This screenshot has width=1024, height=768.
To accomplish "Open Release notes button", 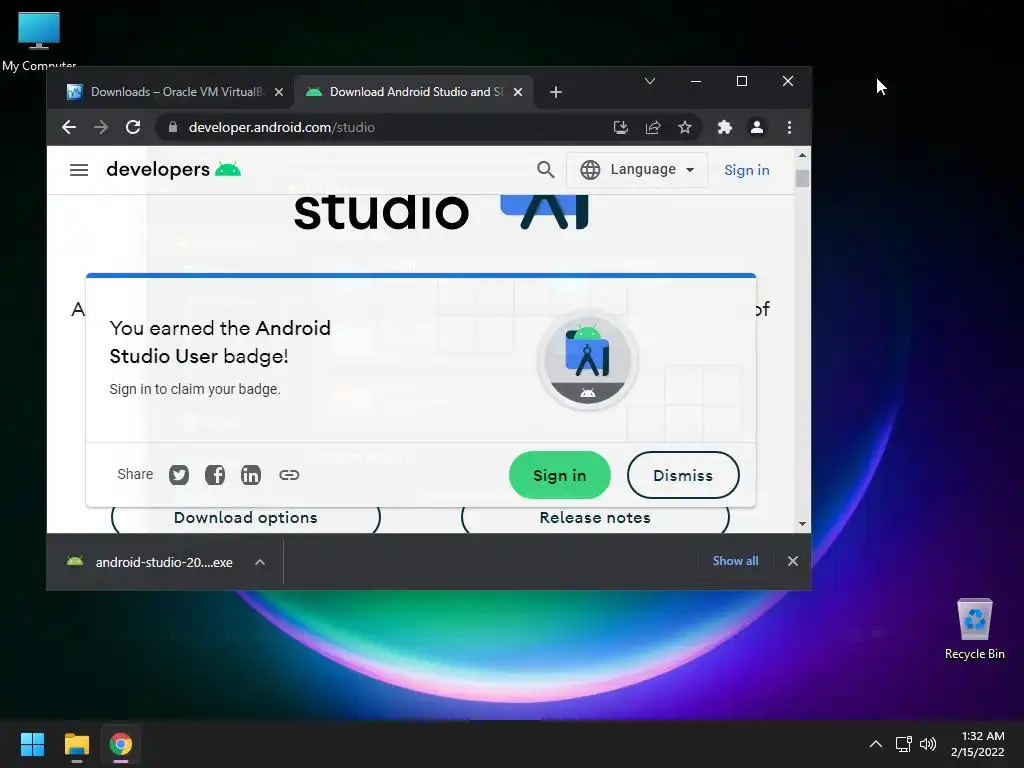I will point(595,518).
